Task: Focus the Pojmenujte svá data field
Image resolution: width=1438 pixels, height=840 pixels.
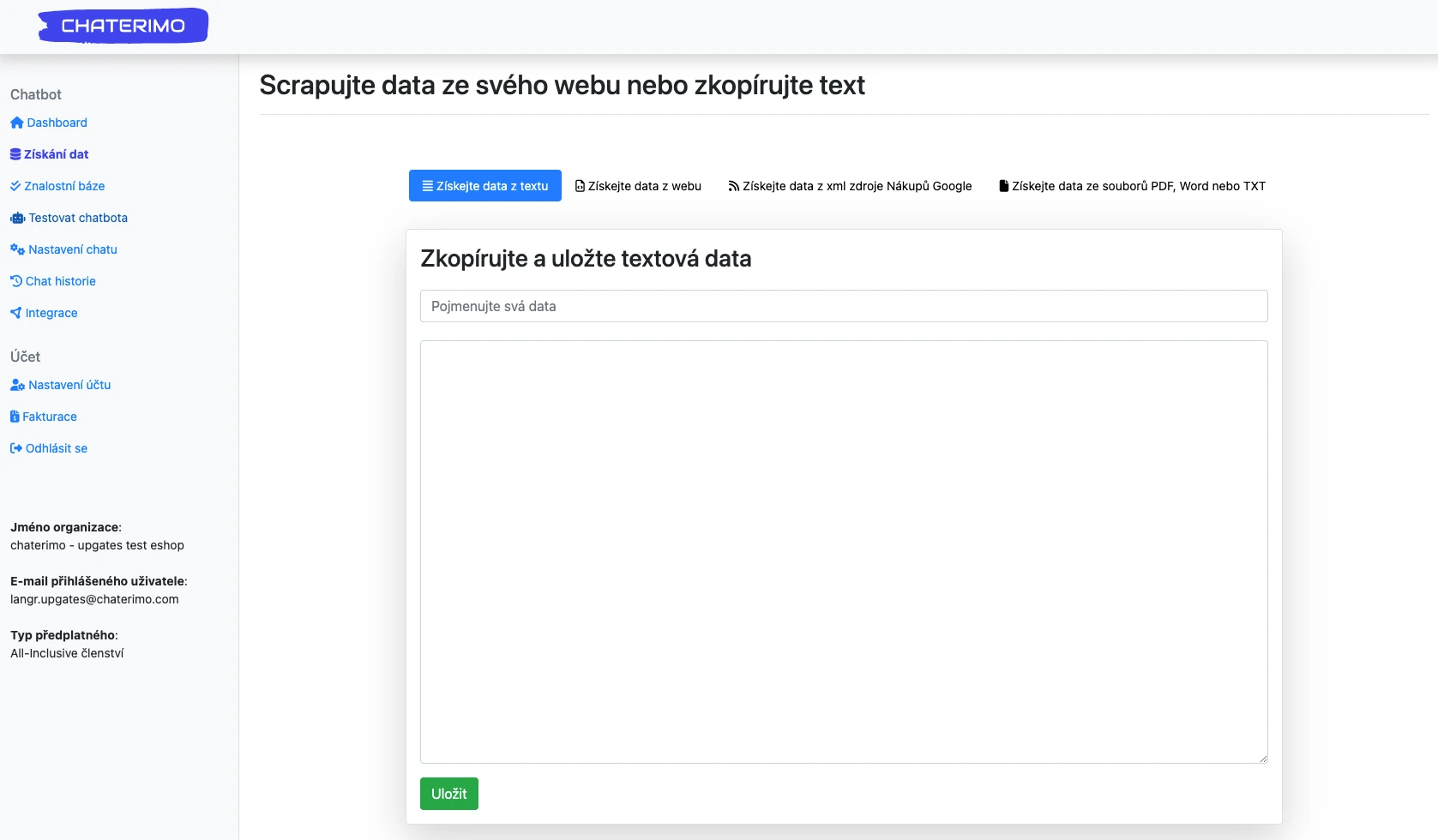Action: pos(844,306)
